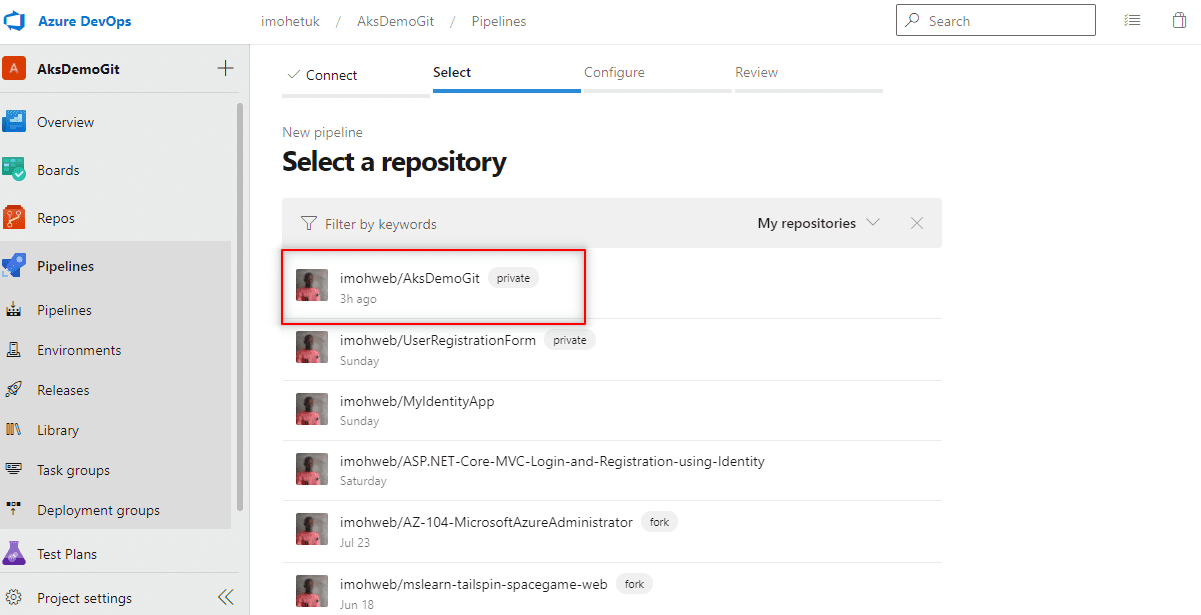Open the AksDemoGit project avatar icon

click(14, 68)
